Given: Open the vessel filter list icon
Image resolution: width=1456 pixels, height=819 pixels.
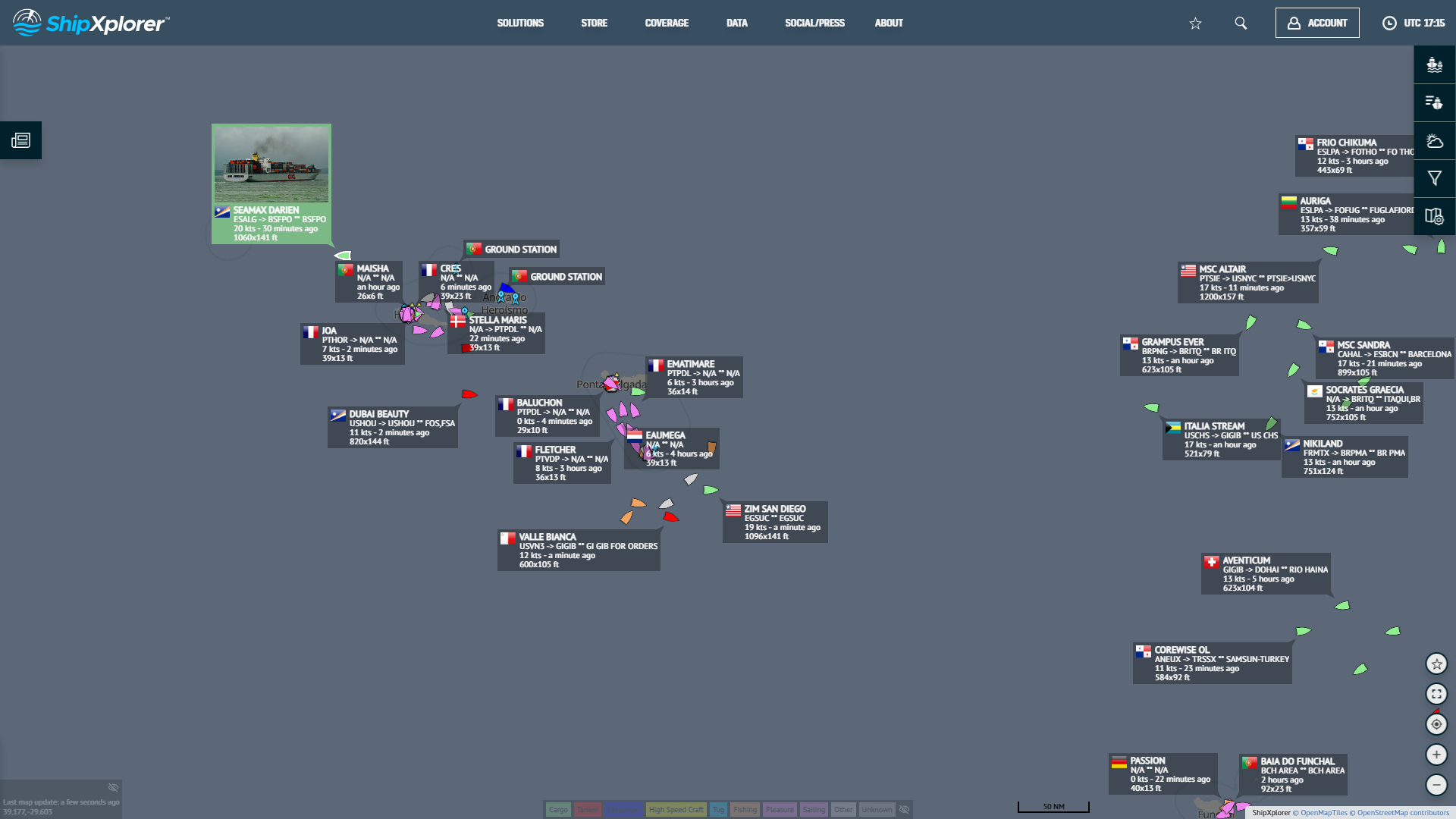Looking at the screenshot, I should [x=1434, y=102].
